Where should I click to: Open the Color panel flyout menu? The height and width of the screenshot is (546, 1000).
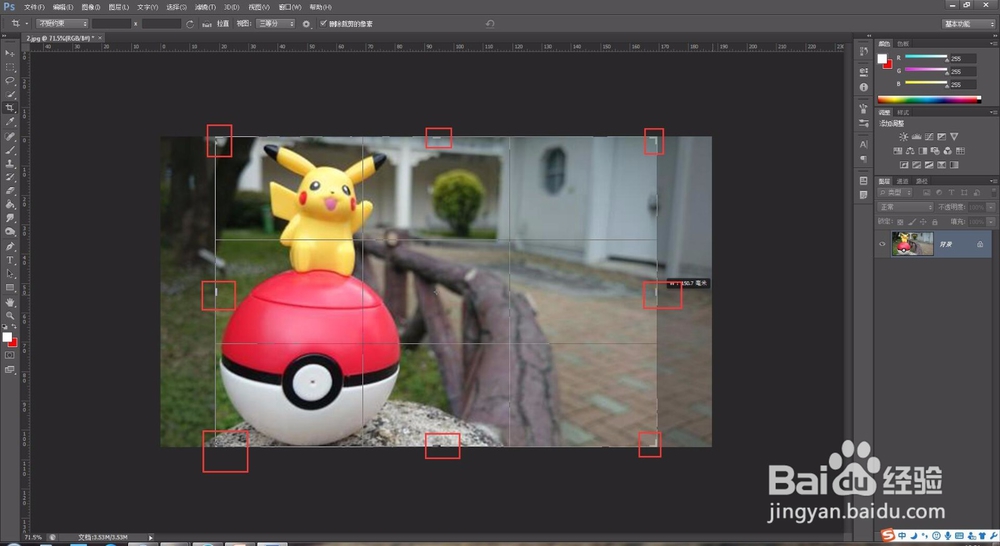993,43
